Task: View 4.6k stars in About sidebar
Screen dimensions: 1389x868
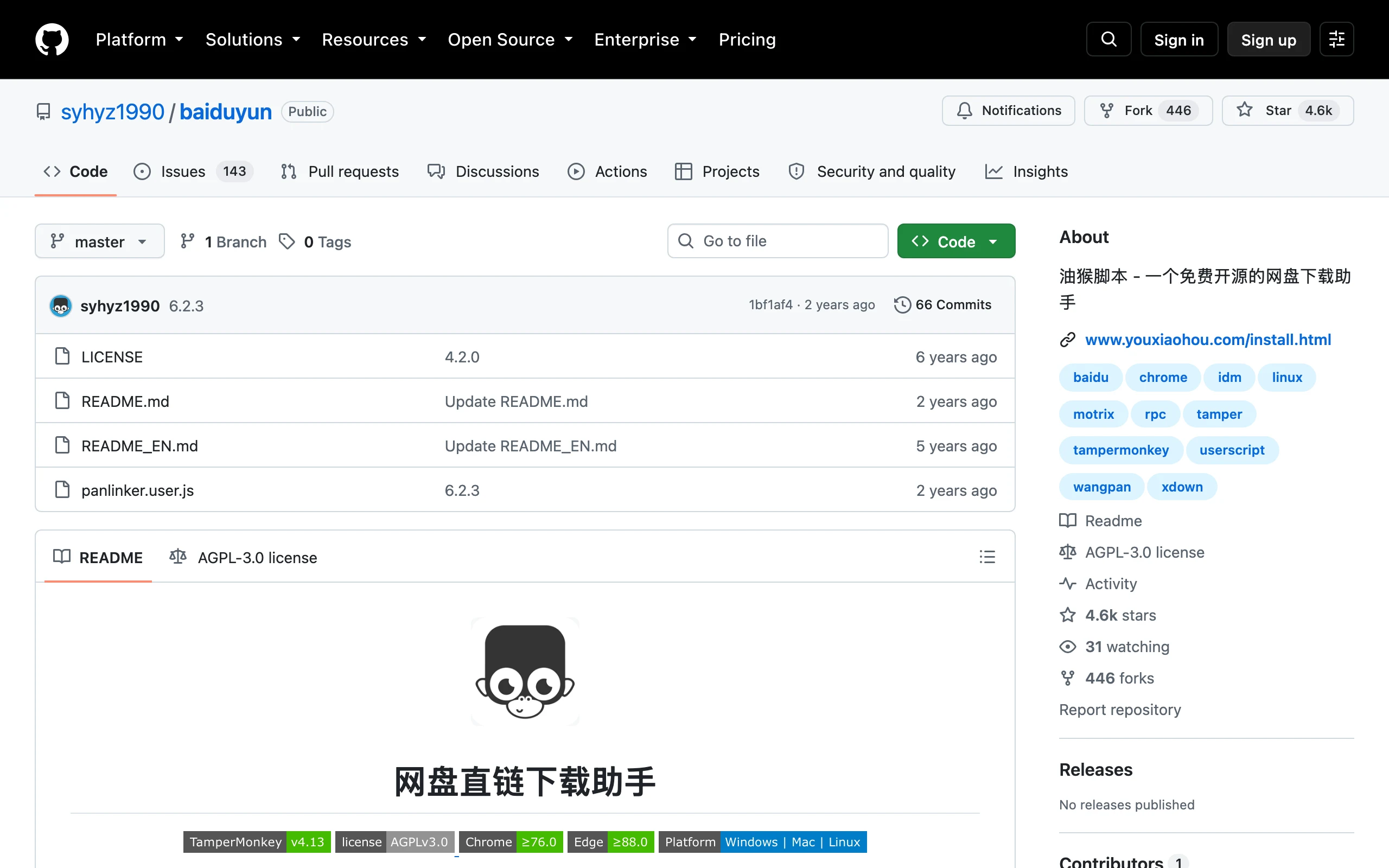Action: coord(1107,615)
